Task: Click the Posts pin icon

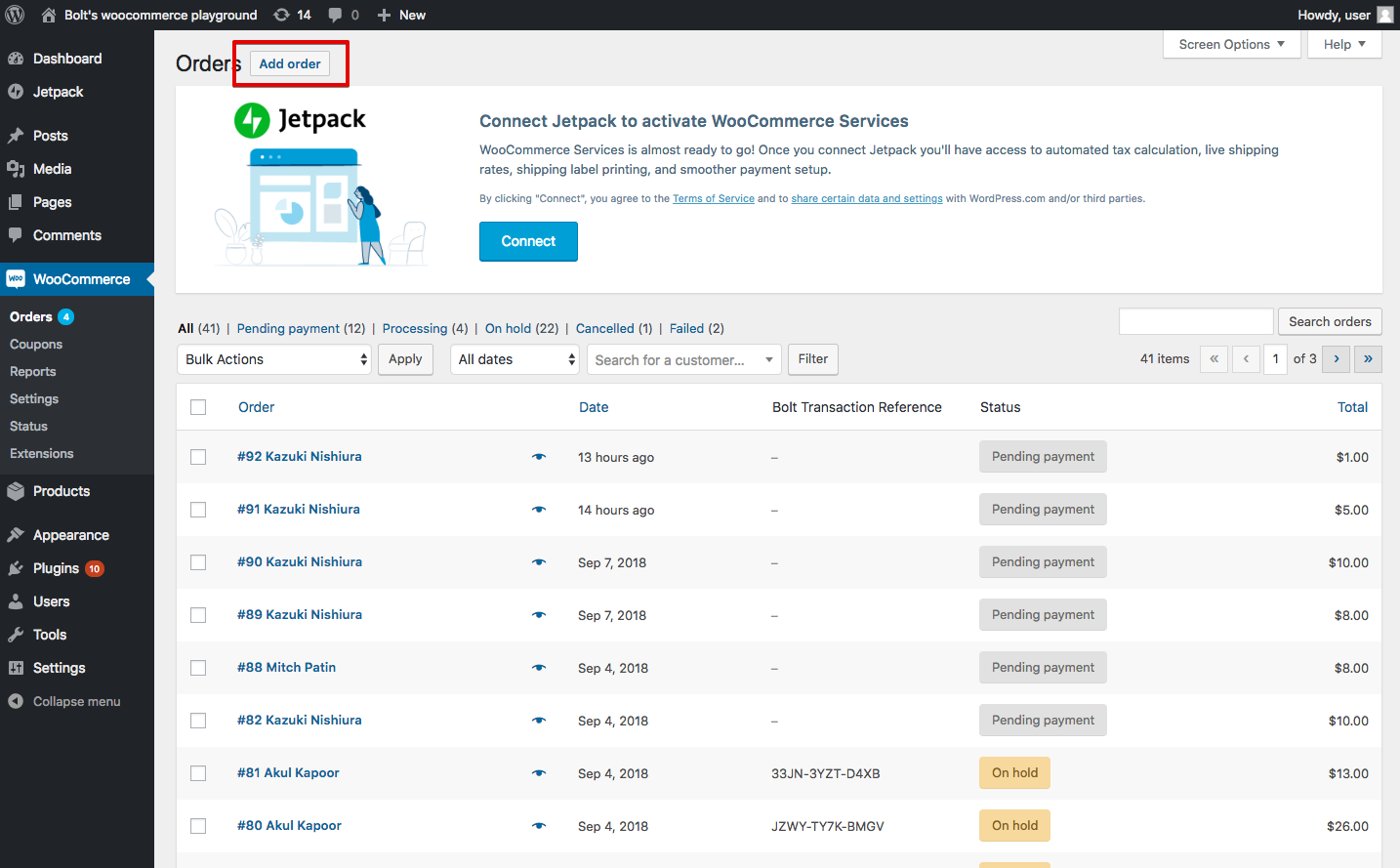Action: click(16, 136)
